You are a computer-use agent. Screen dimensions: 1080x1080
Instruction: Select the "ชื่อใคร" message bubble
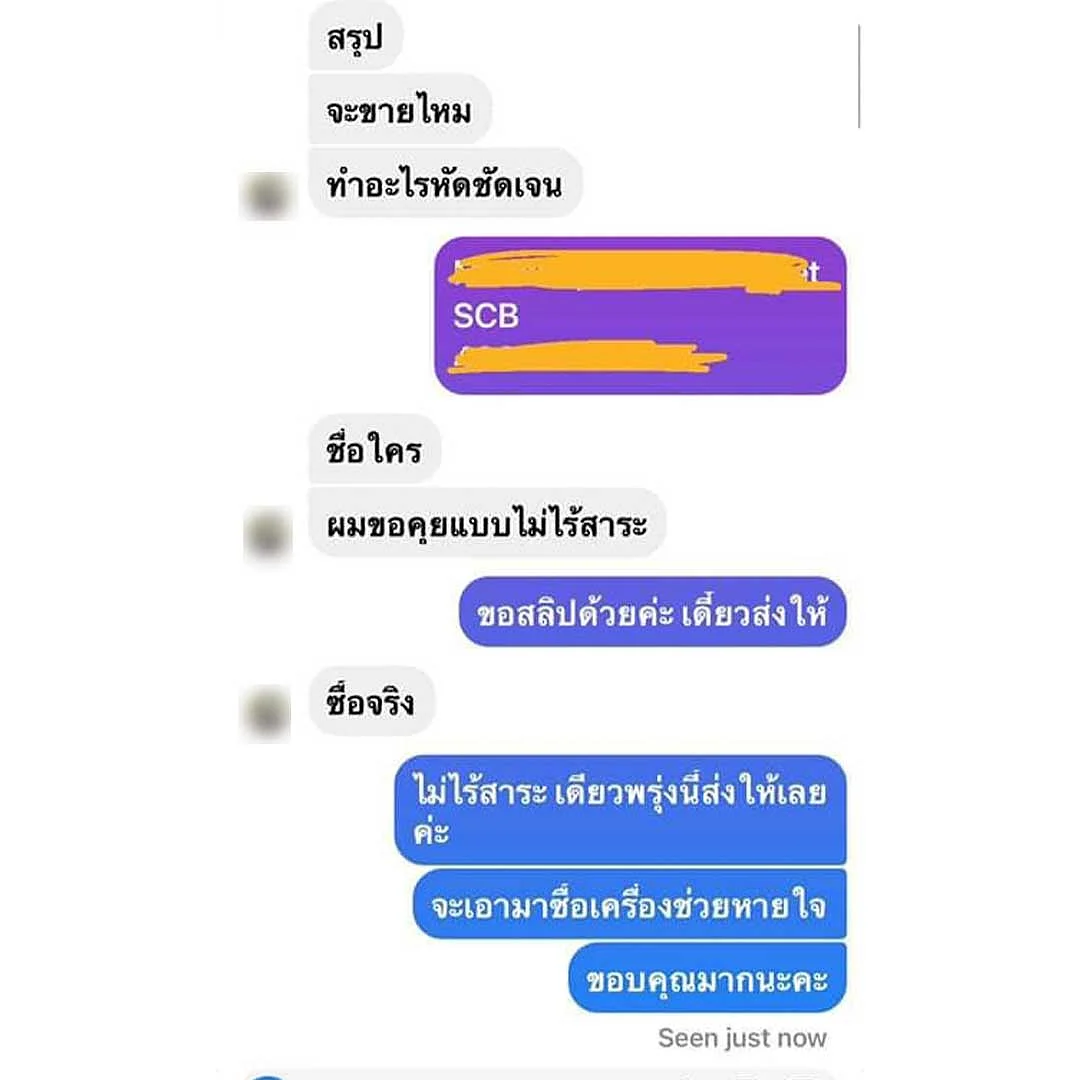click(x=374, y=450)
